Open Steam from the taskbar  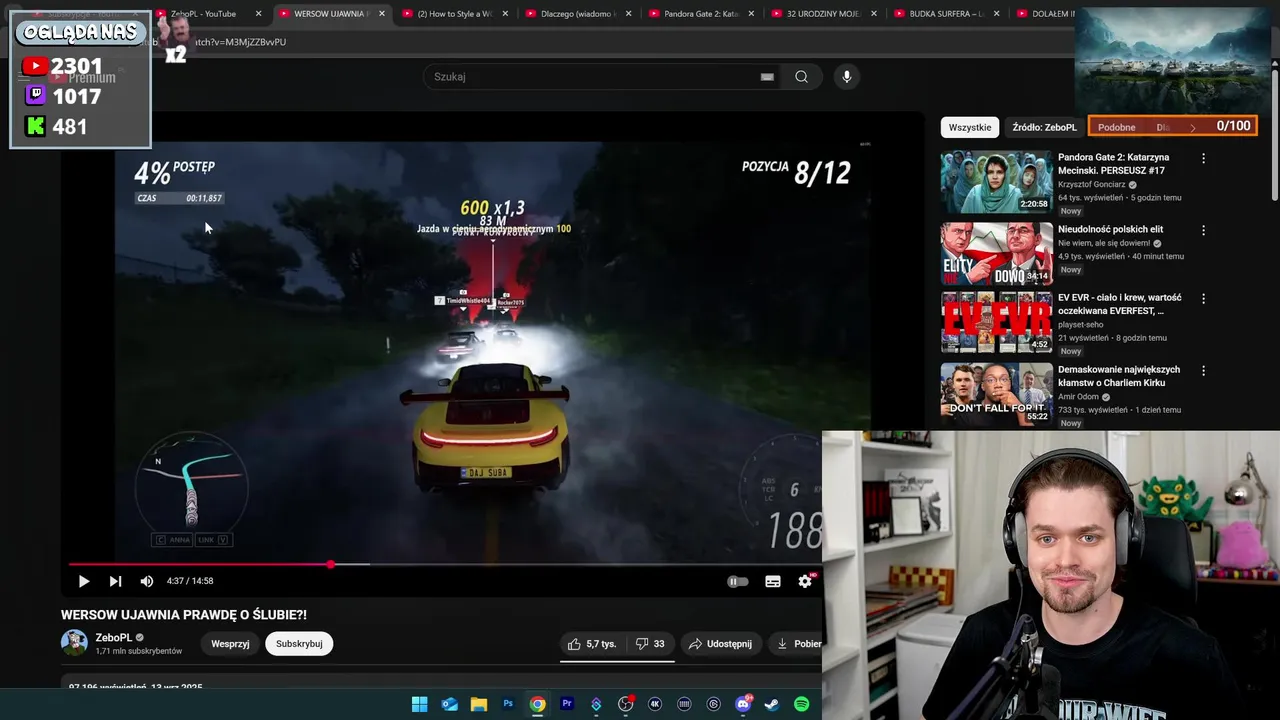point(772,704)
